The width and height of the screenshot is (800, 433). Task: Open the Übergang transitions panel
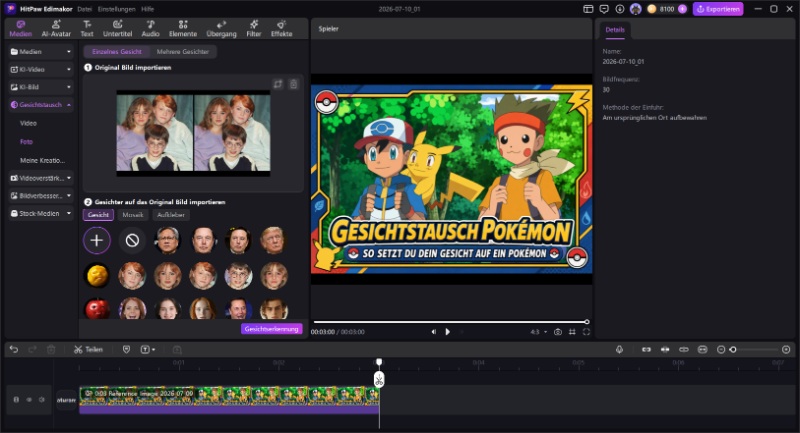click(221, 29)
